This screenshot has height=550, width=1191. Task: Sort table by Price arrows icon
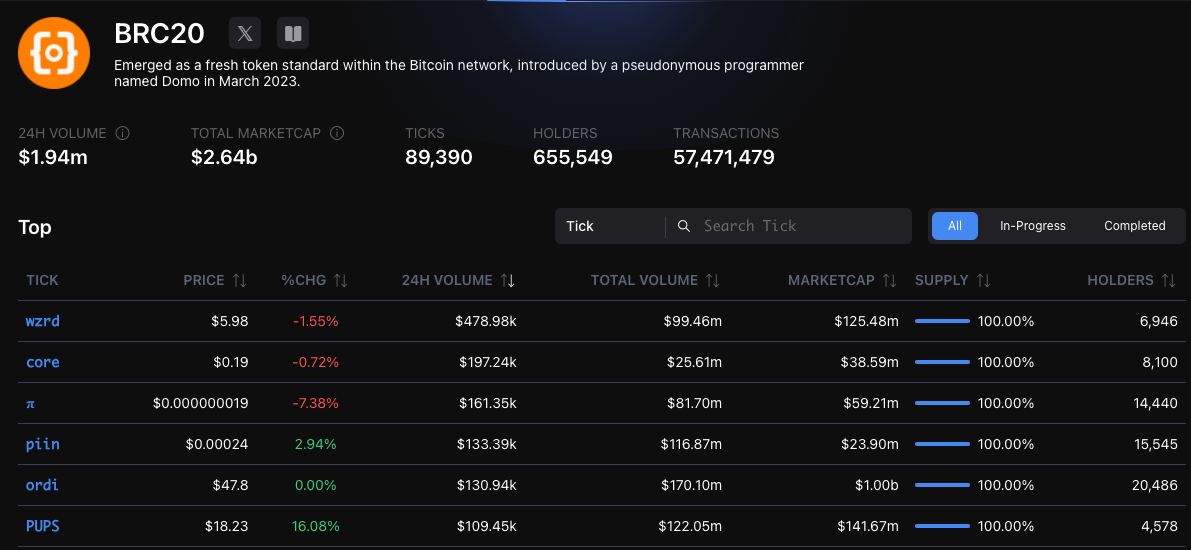coord(239,281)
